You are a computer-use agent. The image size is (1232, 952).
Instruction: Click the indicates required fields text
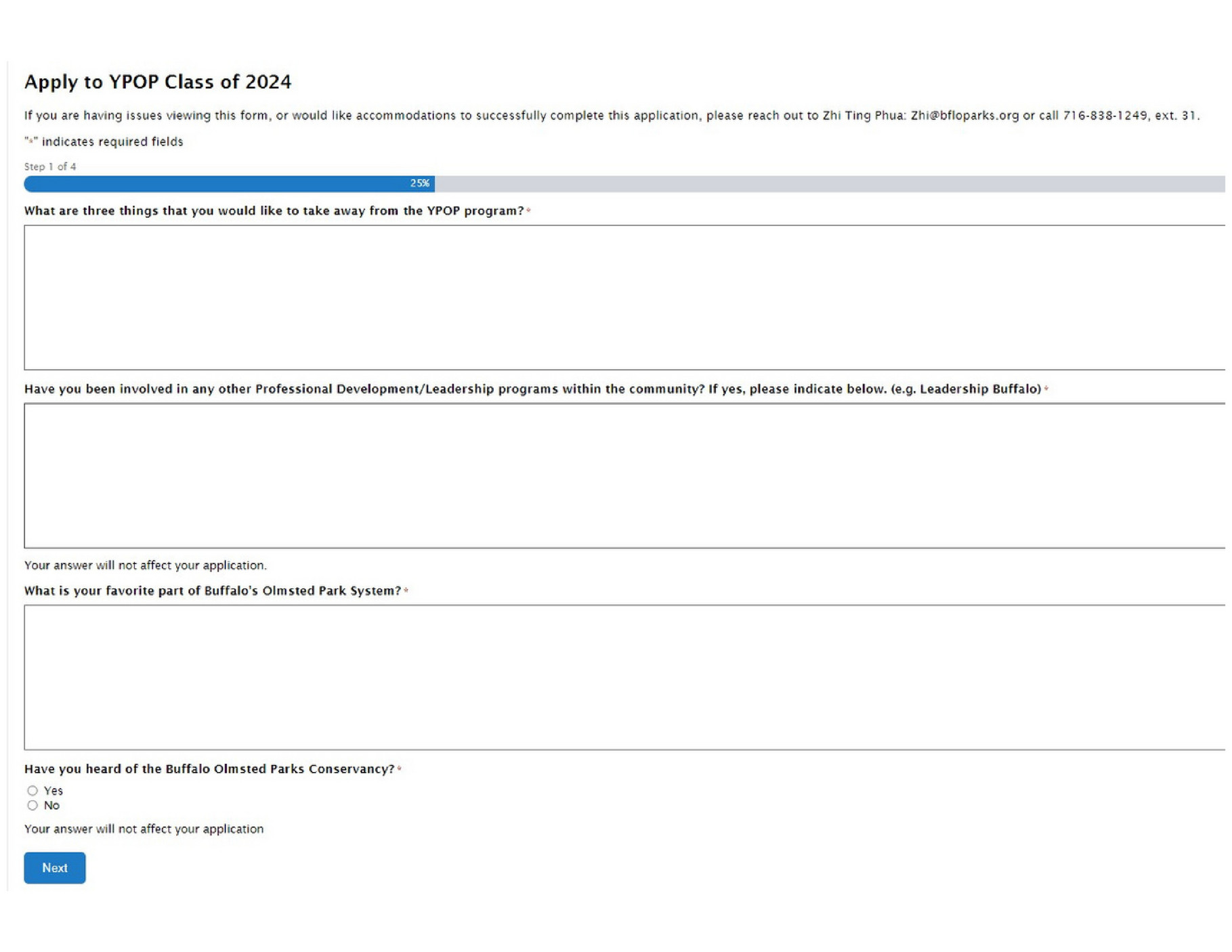[x=112, y=142]
